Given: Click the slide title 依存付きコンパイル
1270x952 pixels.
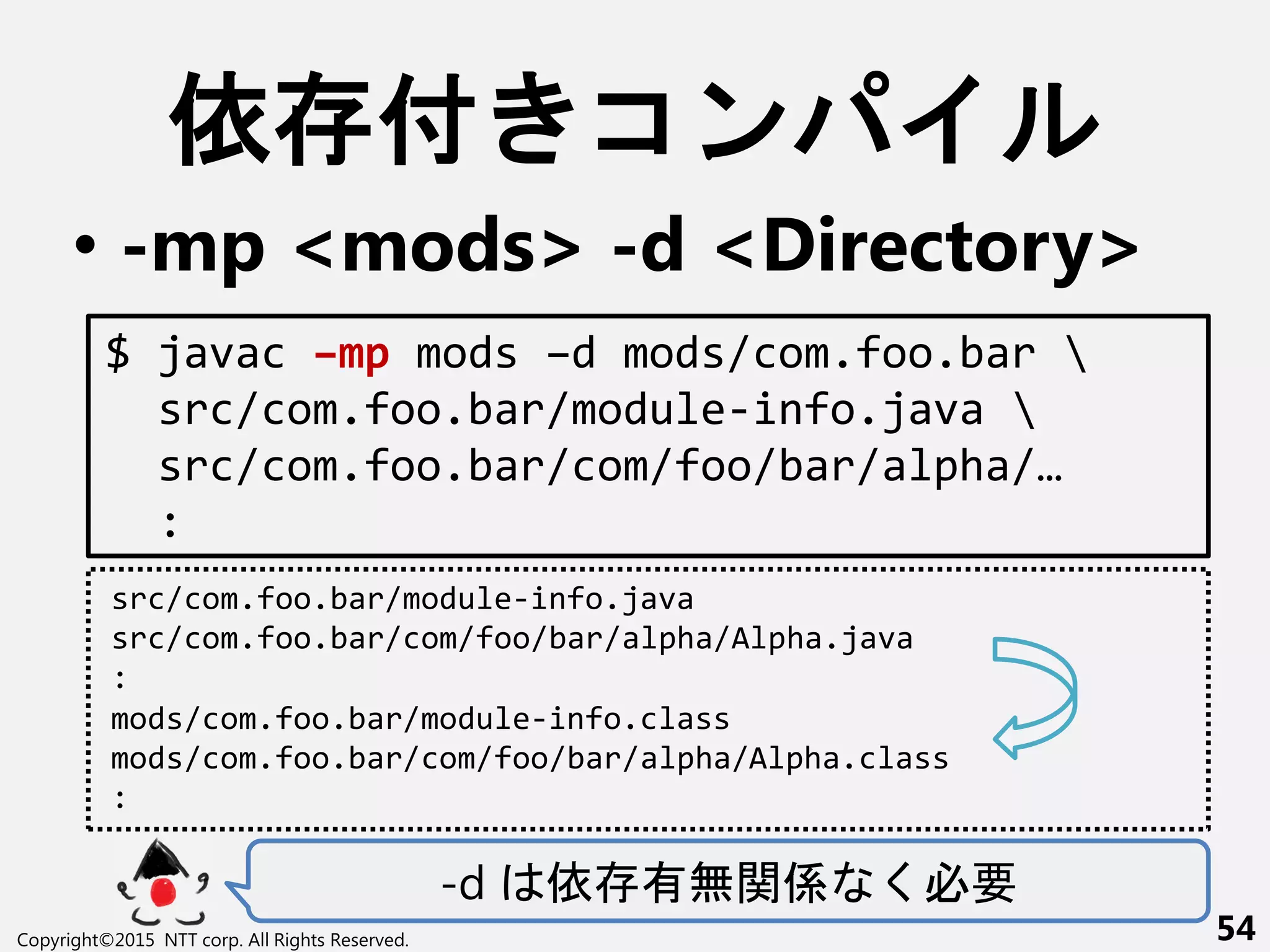Looking at the screenshot, I should point(634,119).
